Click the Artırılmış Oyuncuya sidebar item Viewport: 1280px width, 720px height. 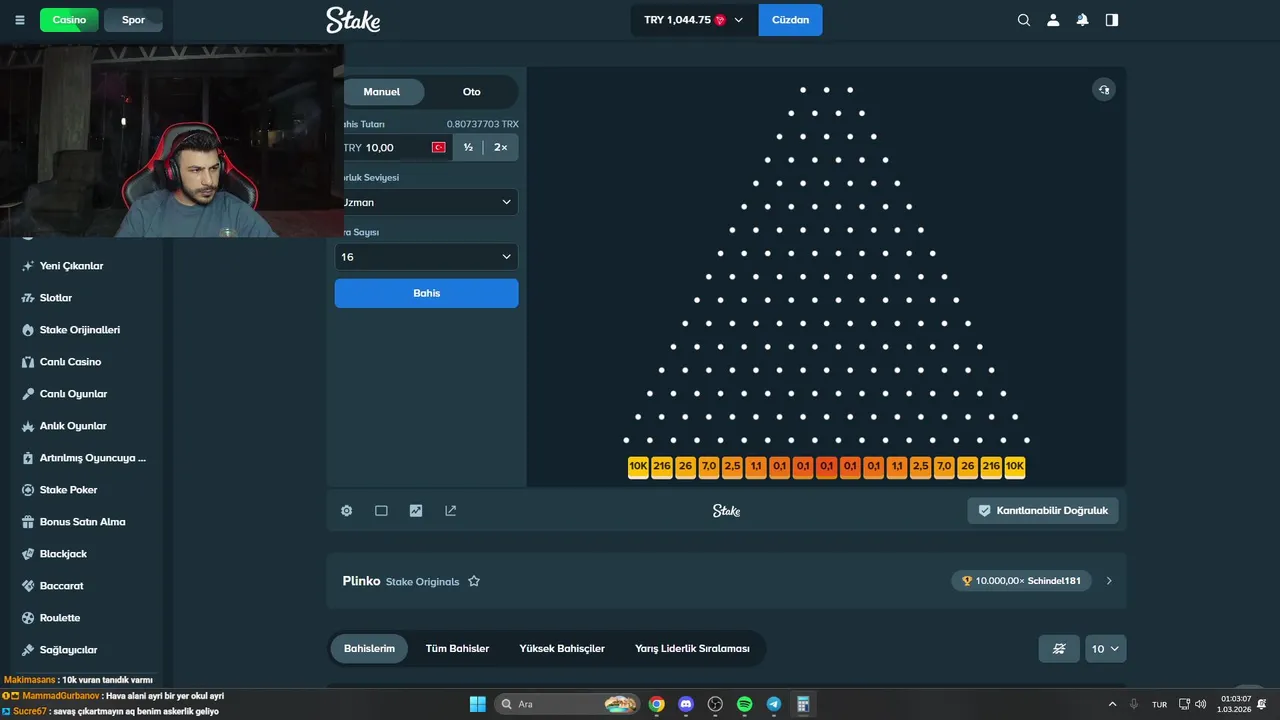coord(92,458)
